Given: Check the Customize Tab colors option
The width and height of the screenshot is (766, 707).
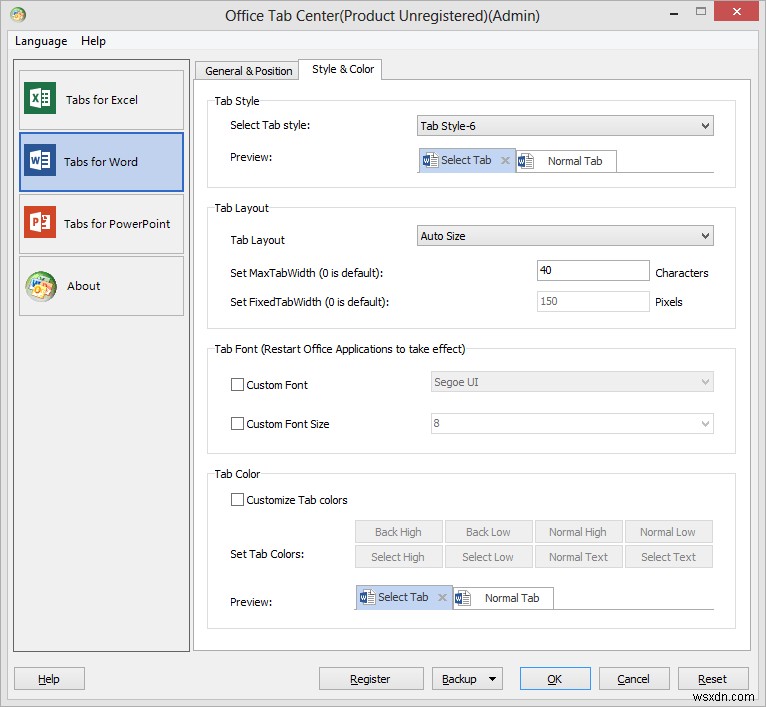Looking at the screenshot, I should (238, 500).
